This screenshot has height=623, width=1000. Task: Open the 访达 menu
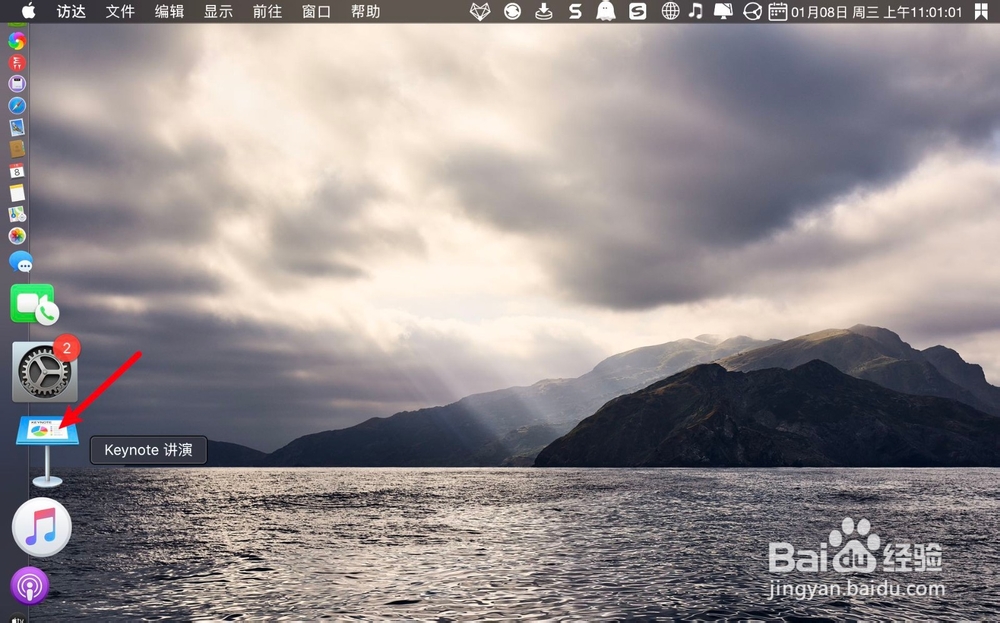[x=71, y=11]
